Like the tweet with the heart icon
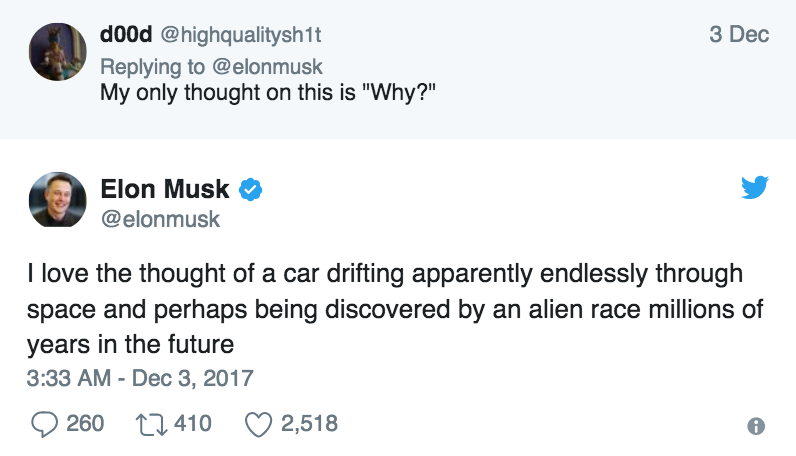The width and height of the screenshot is (796, 456). (x=259, y=424)
